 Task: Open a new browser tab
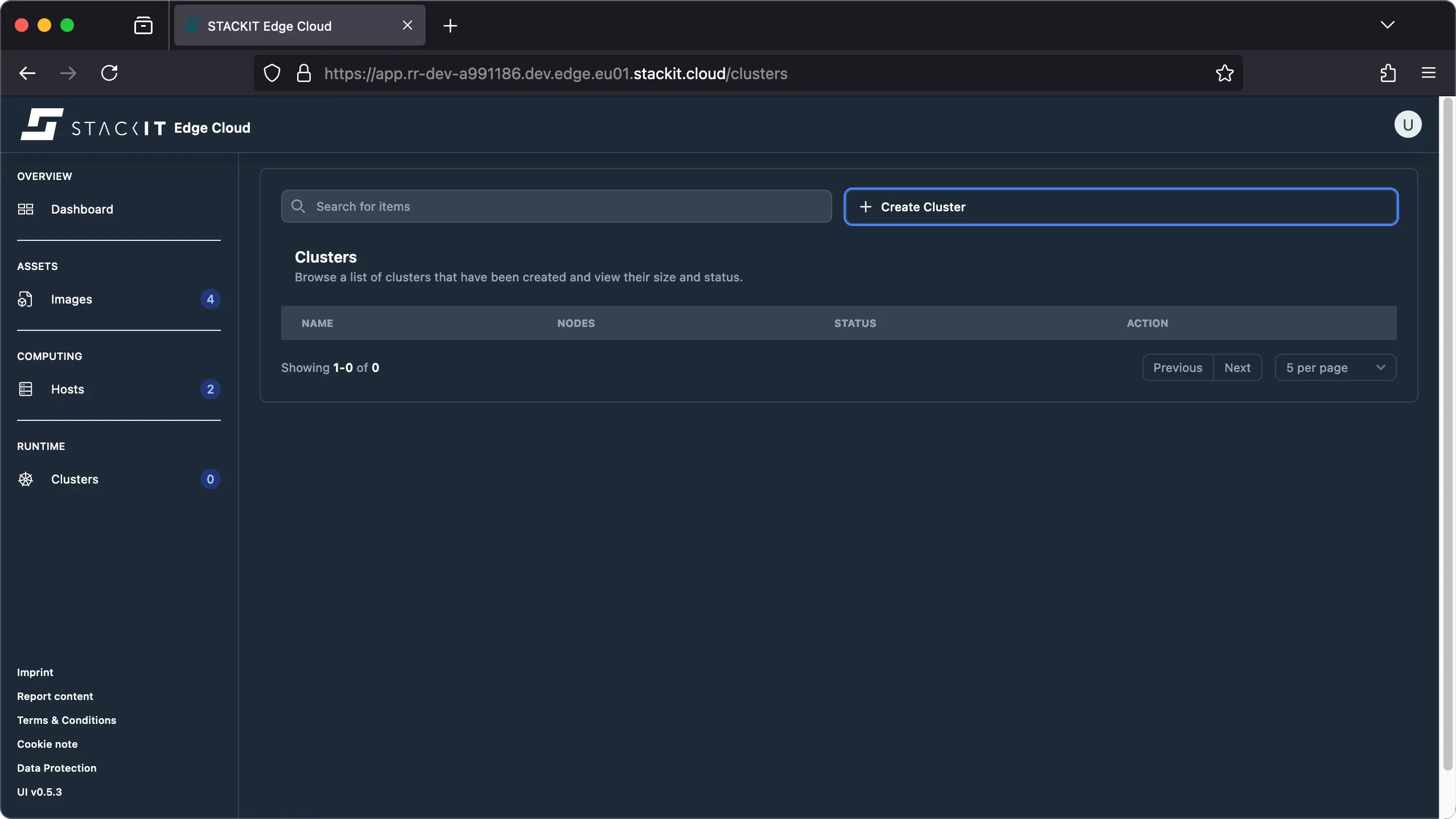[450, 25]
